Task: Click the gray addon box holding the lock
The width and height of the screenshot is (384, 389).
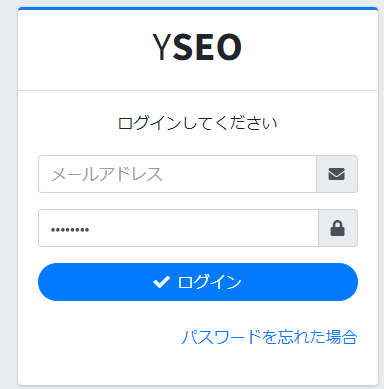Action: [x=338, y=228]
